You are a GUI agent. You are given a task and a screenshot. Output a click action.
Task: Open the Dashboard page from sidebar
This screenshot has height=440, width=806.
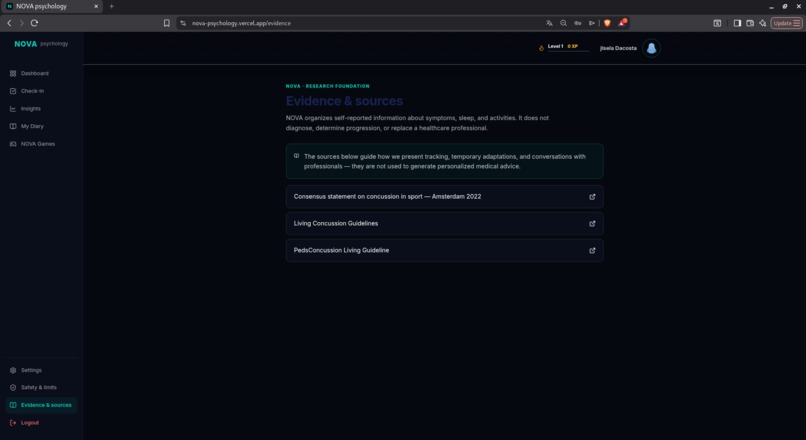(41, 74)
